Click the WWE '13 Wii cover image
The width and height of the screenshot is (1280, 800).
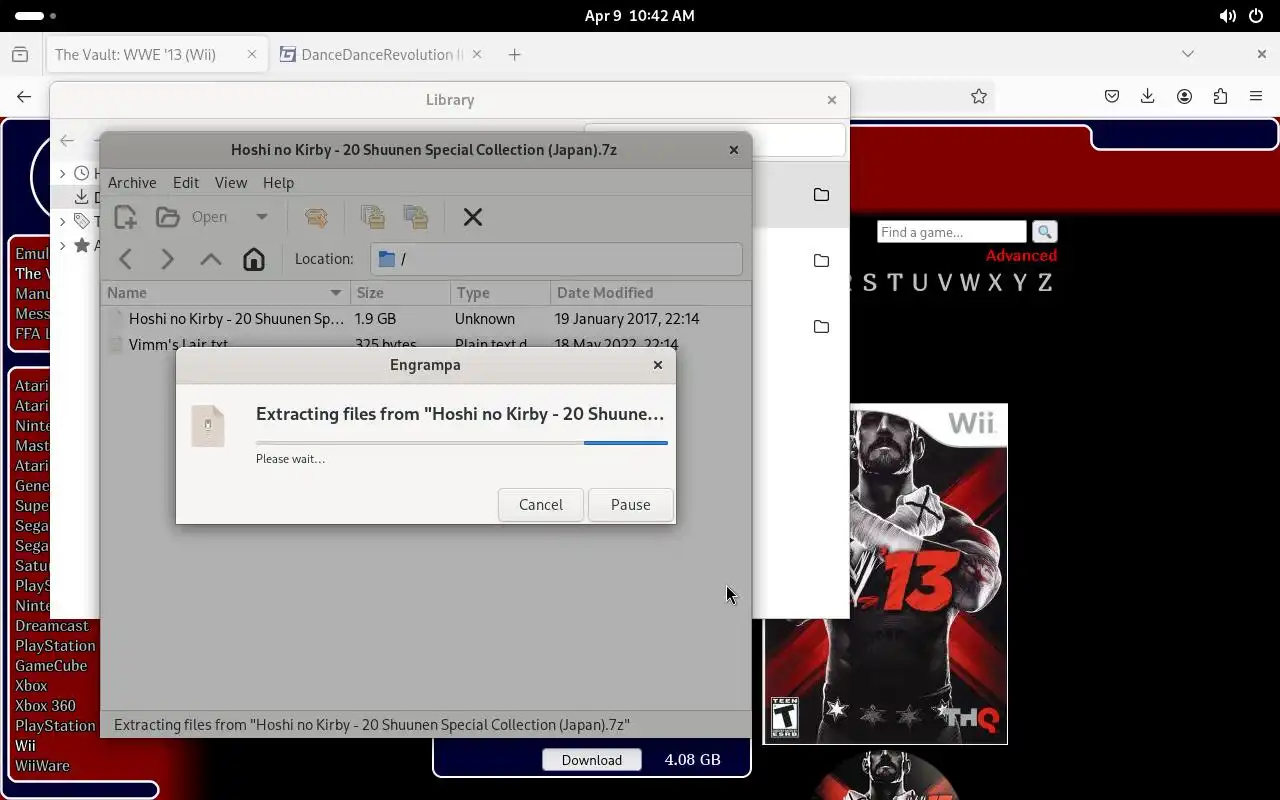pyautogui.click(x=885, y=574)
